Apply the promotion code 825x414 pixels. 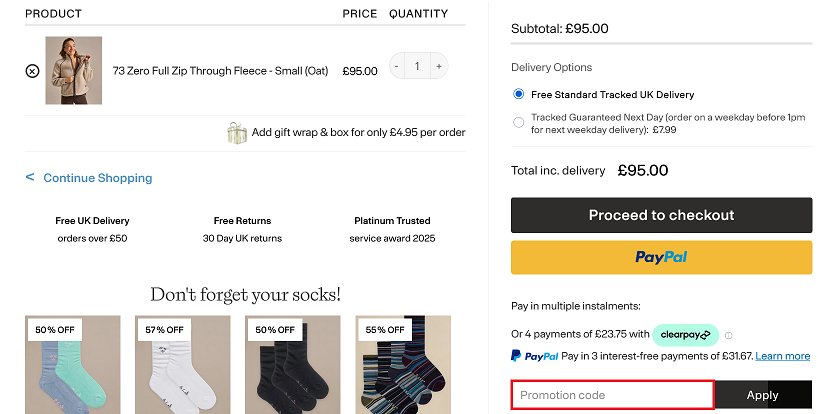click(x=763, y=395)
